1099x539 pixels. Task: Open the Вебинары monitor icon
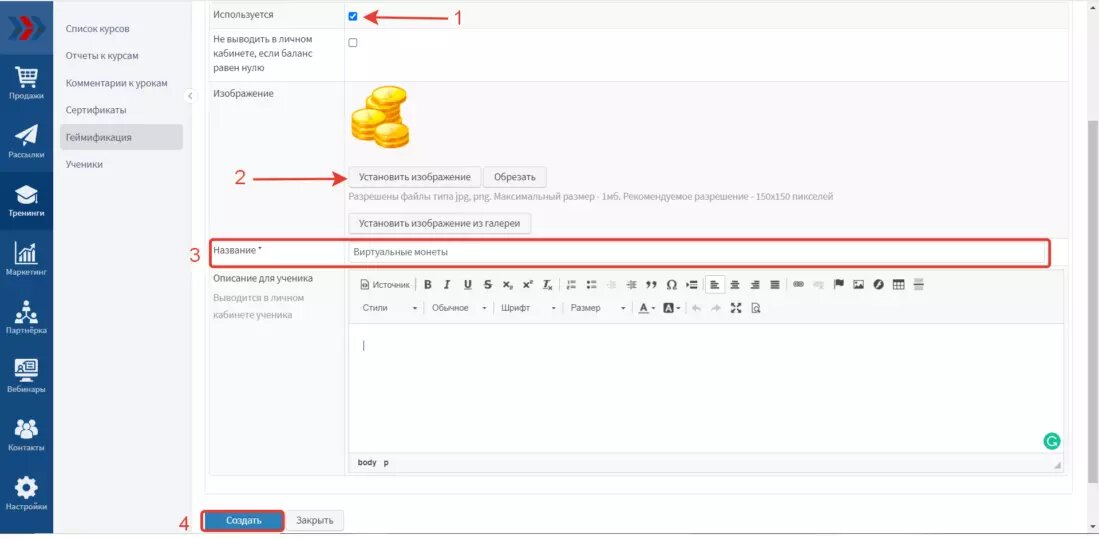[x=26, y=376]
